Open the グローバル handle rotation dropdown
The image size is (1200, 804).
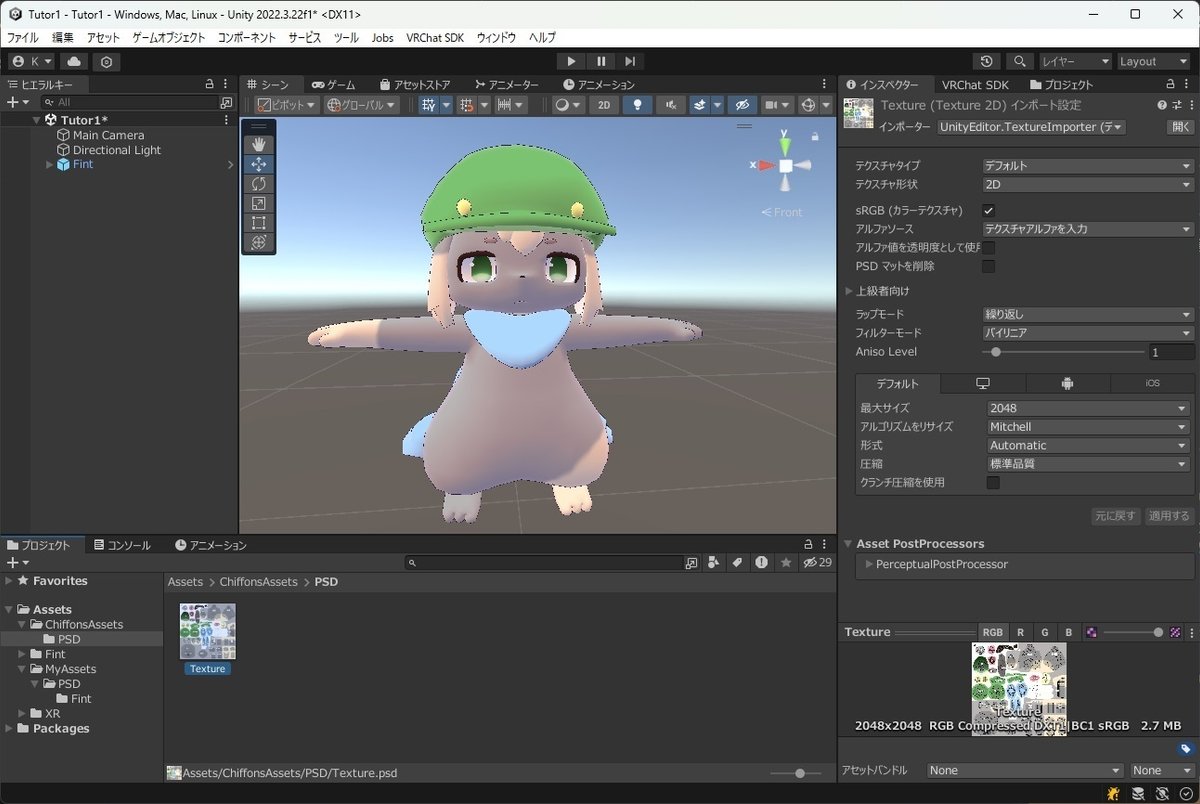[362, 105]
